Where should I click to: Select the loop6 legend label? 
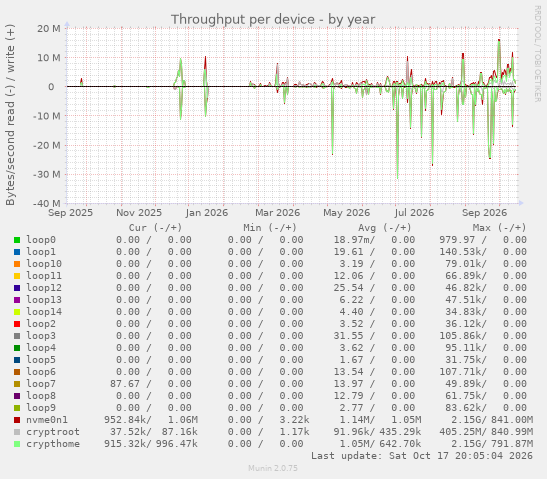pyautogui.click(x=41, y=372)
